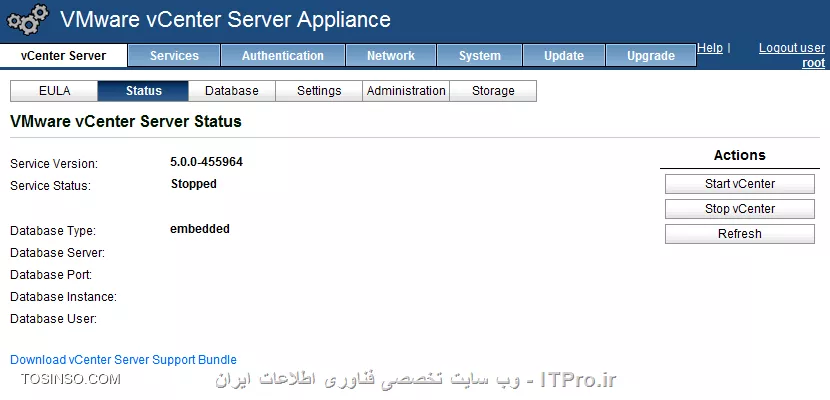This screenshot has height=400, width=830.
Task: Switch to the Services tab
Action: (174, 56)
